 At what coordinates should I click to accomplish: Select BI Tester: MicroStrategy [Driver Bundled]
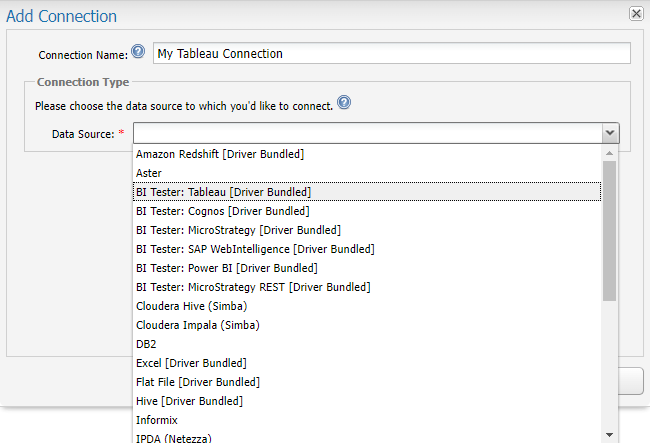[x=367, y=230]
